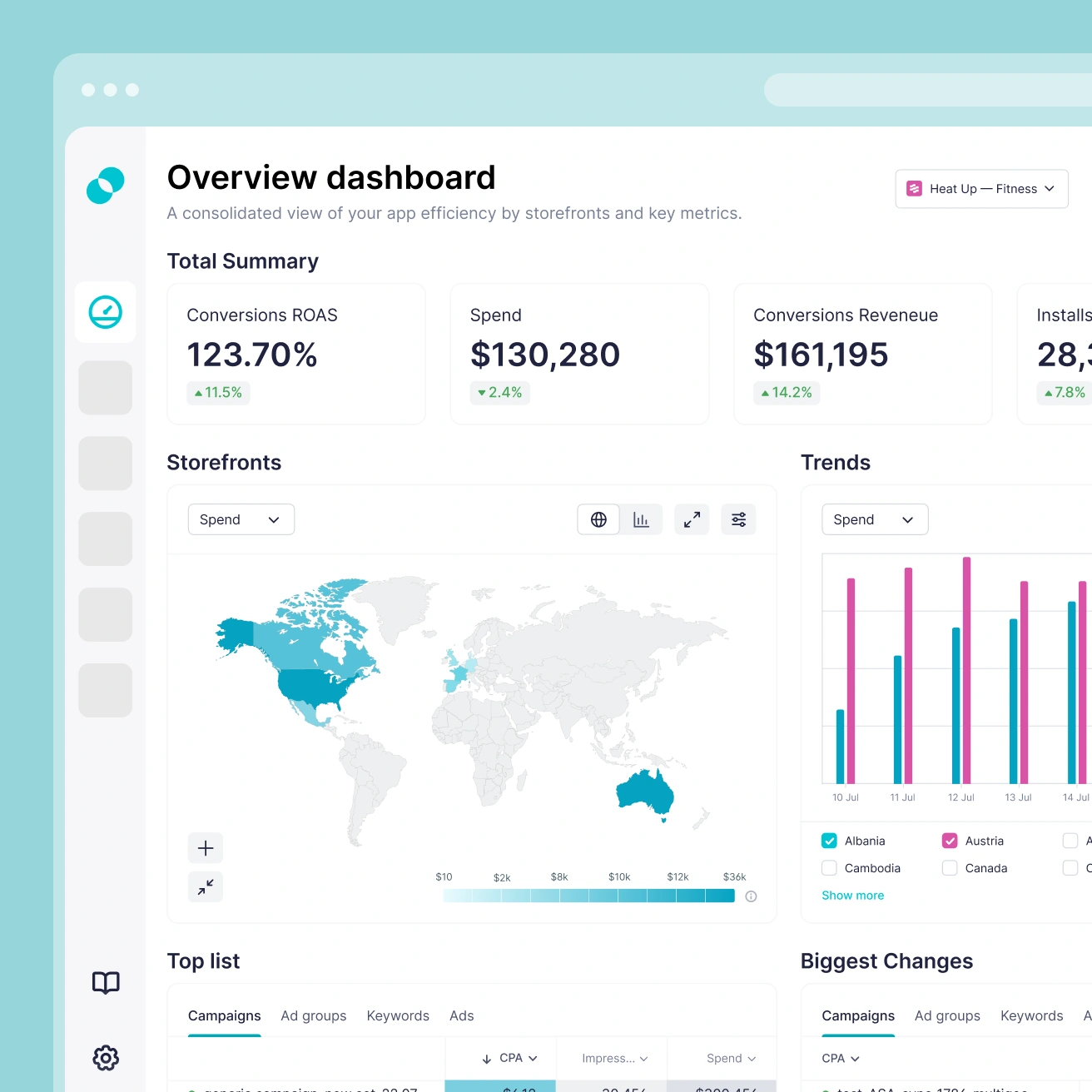1092x1092 pixels.
Task: Uncheck the Austria checkbox
Action: (x=950, y=841)
